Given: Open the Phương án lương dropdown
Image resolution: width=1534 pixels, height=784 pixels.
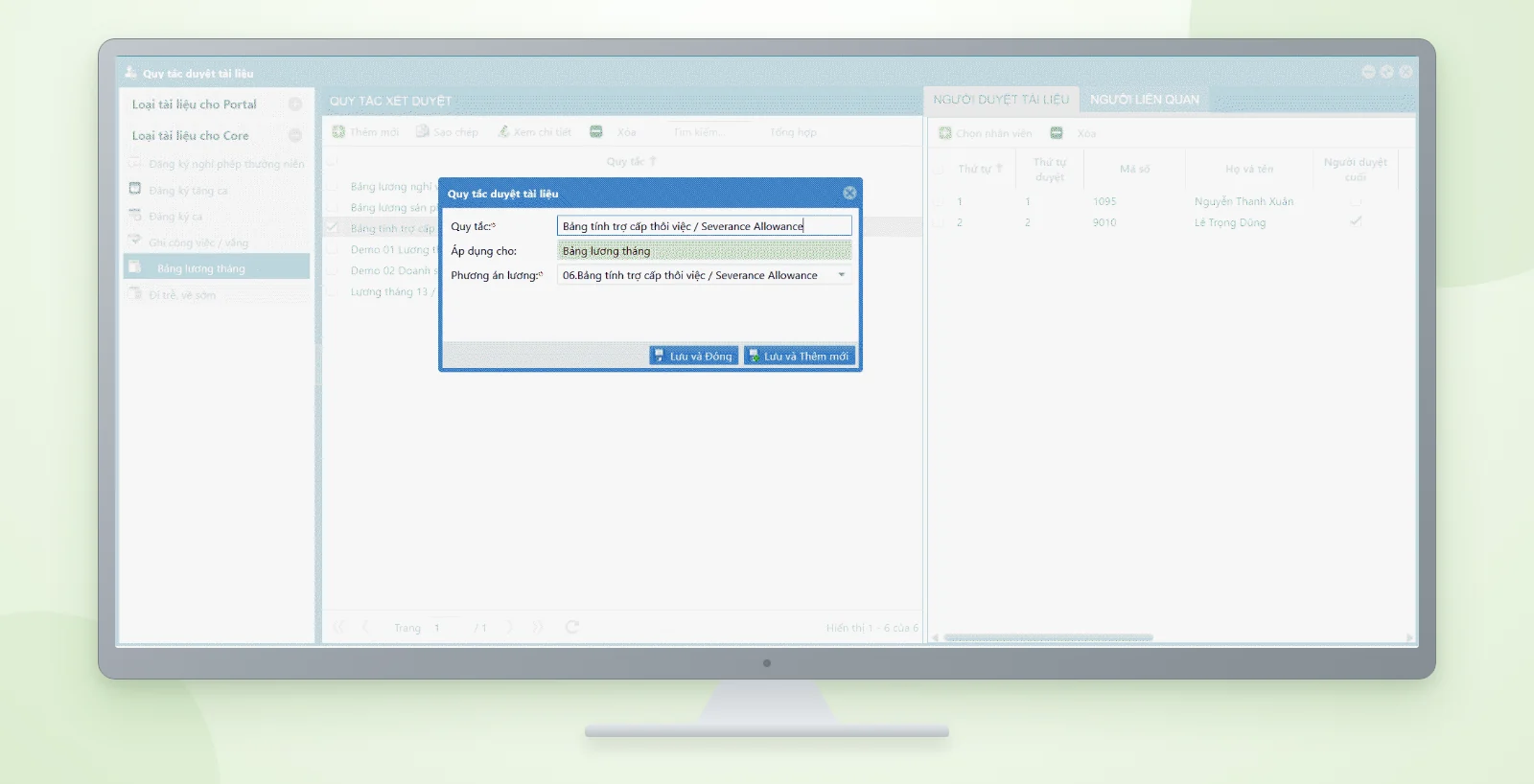Looking at the screenshot, I should coord(842,275).
